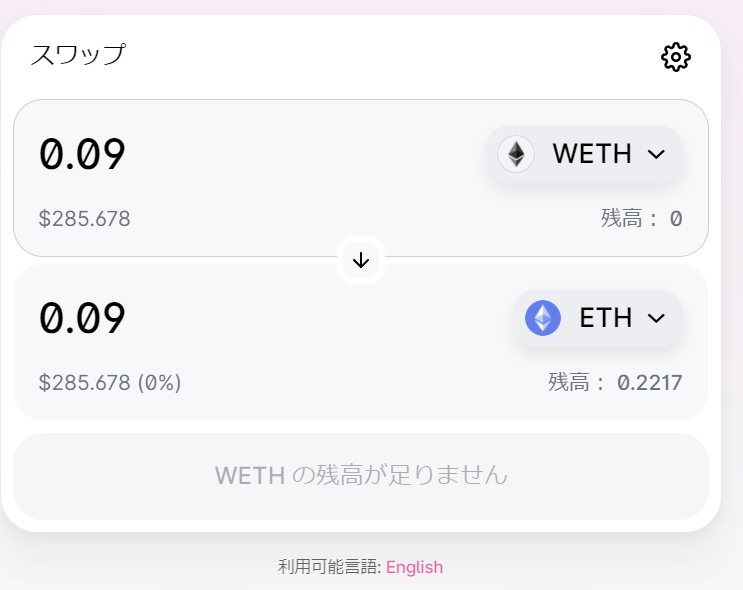Click the $285.678 (0%) output value
The height and width of the screenshot is (590, 743).
point(110,382)
